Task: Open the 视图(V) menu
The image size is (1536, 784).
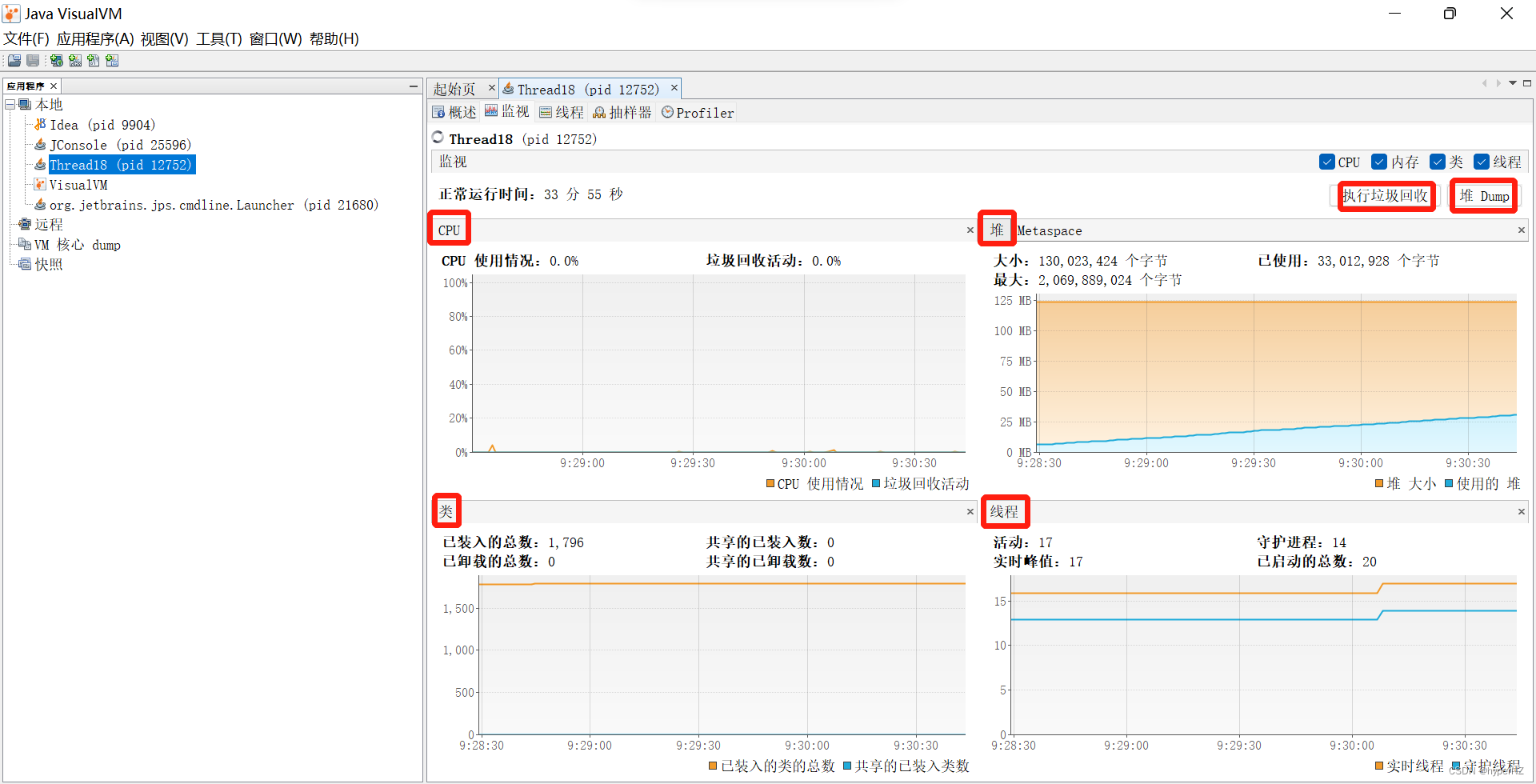Action: pyautogui.click(x=165, y=38)
